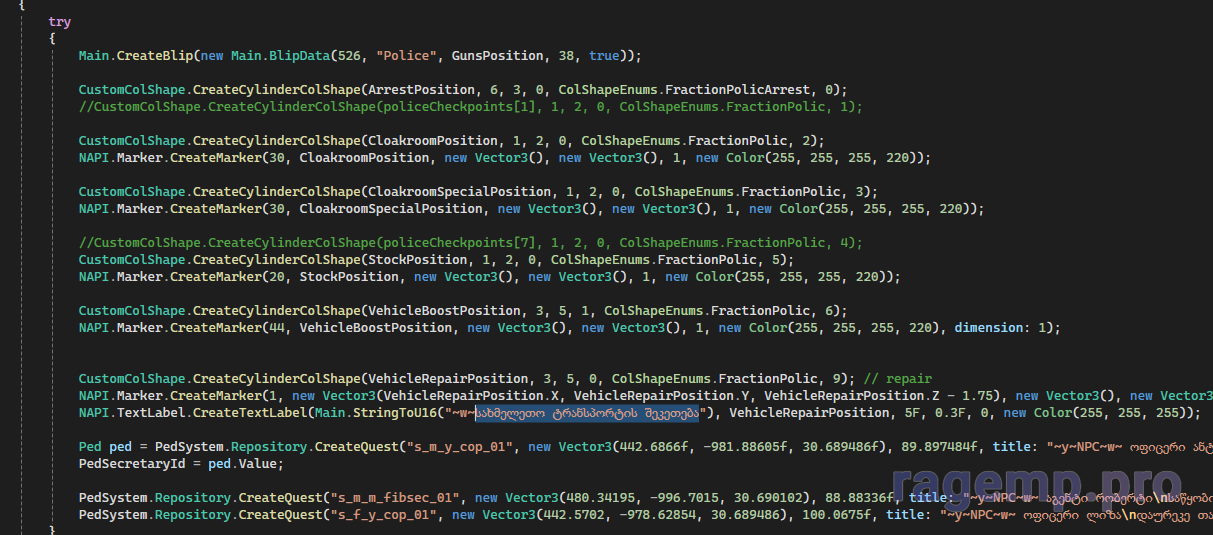Click the // repair comment
This screenshot has width=1213, height=535.
point(897,378)
